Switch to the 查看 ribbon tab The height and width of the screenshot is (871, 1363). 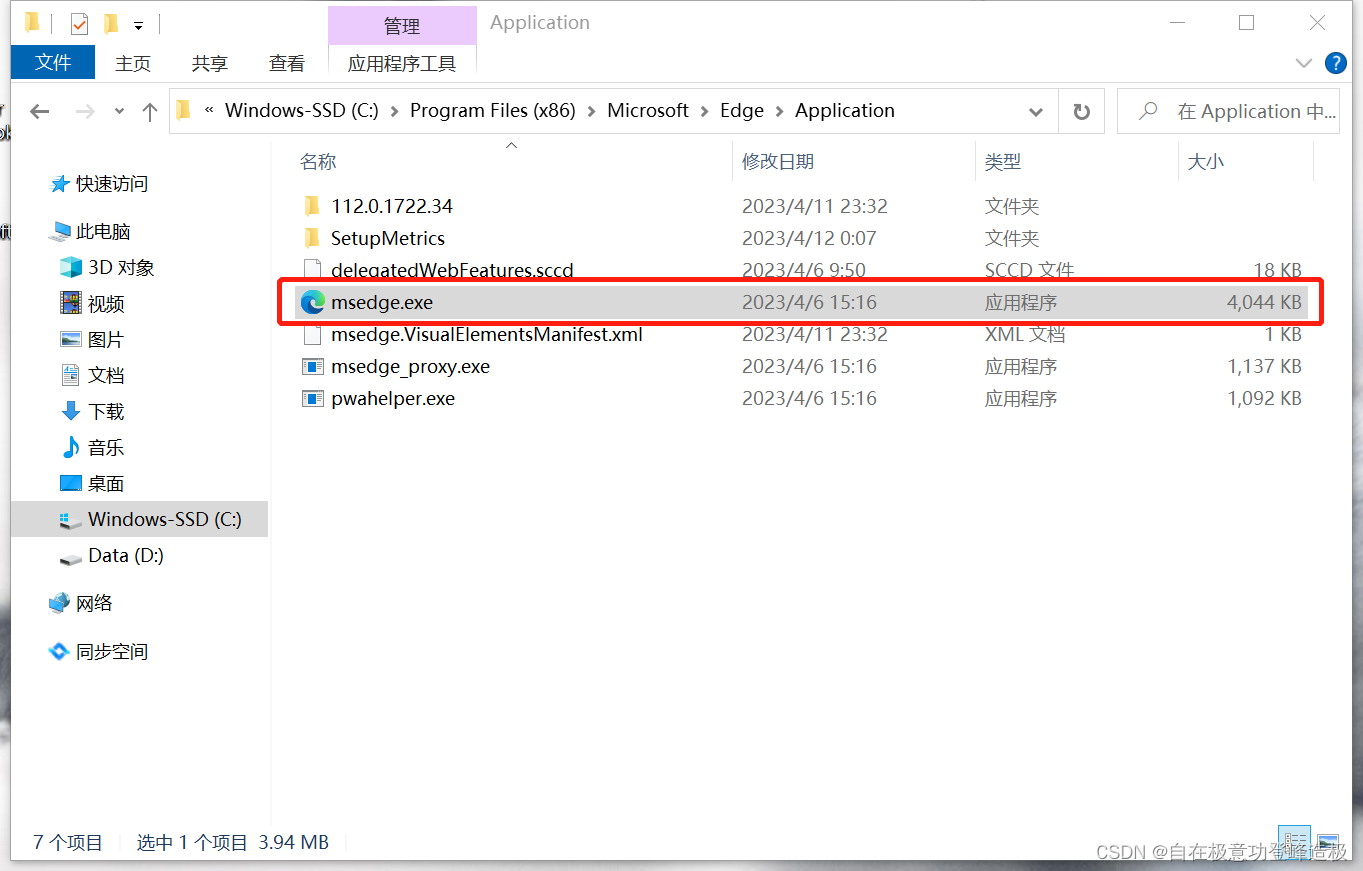pyautogui.click(x=287, y=63)
